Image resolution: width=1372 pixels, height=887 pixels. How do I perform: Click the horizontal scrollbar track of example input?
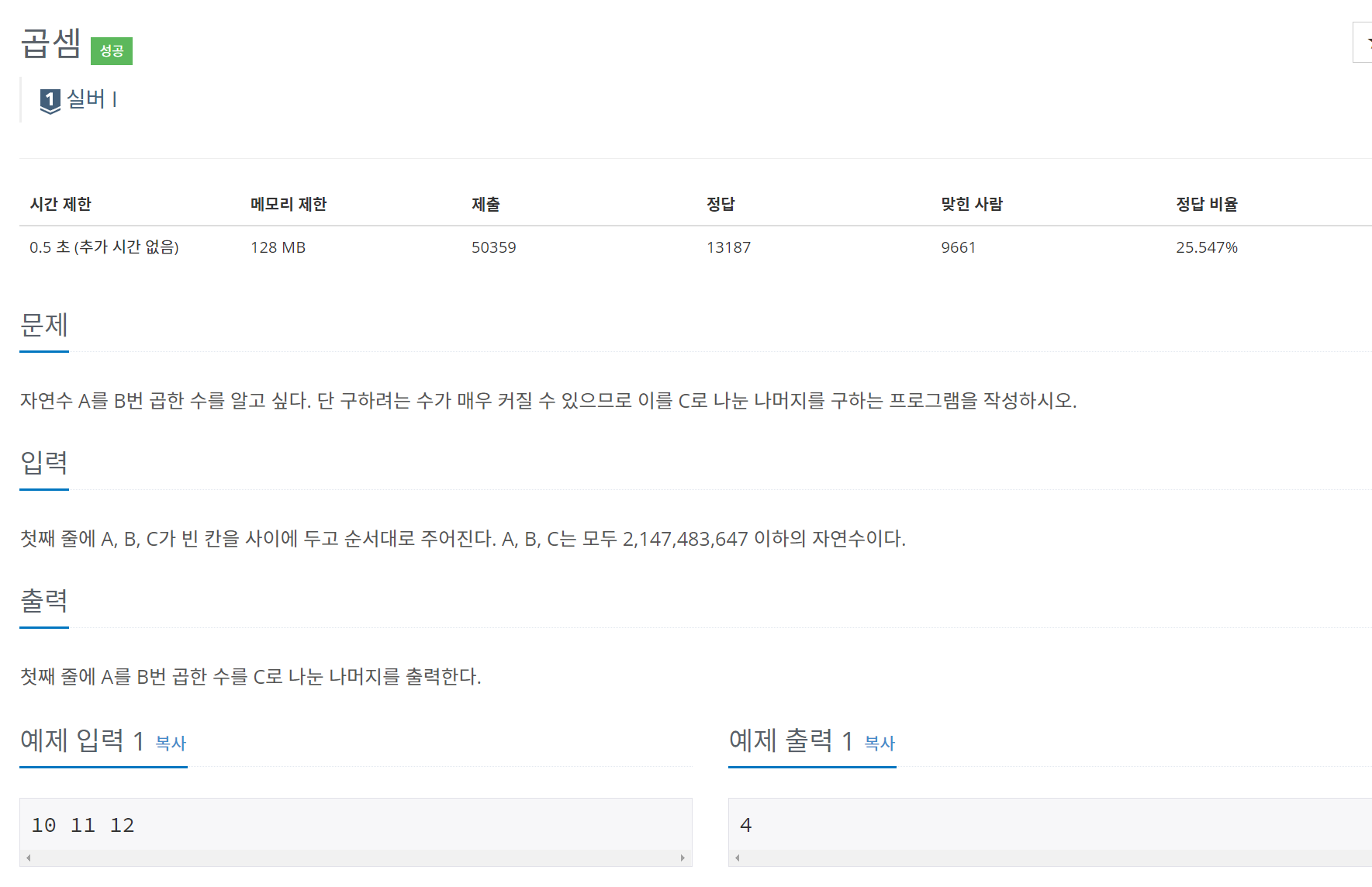pyautogui.click(x=355, y=858)
